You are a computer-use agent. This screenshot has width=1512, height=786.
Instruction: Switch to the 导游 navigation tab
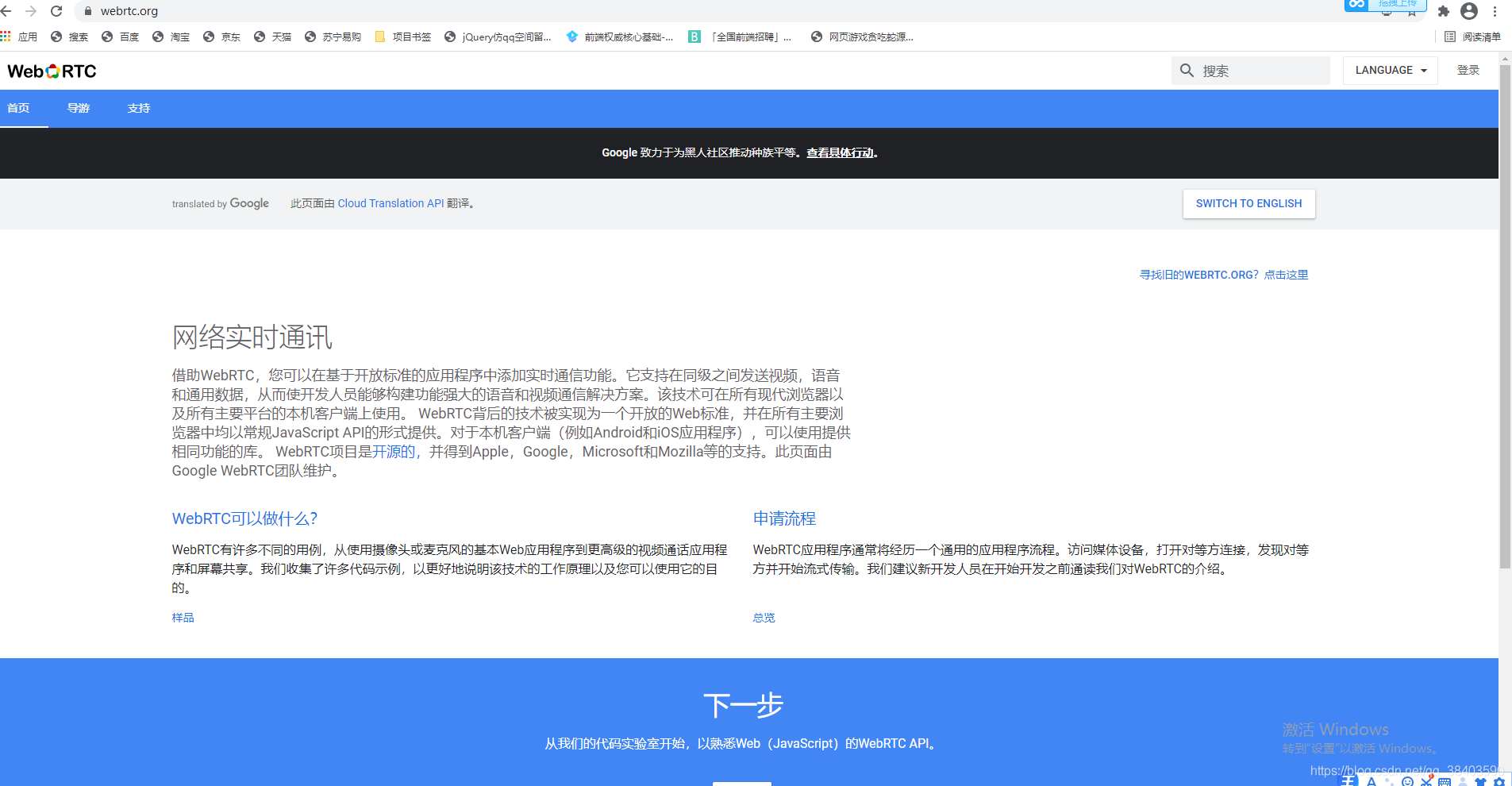pyautogui.click(x=79, y=108)
